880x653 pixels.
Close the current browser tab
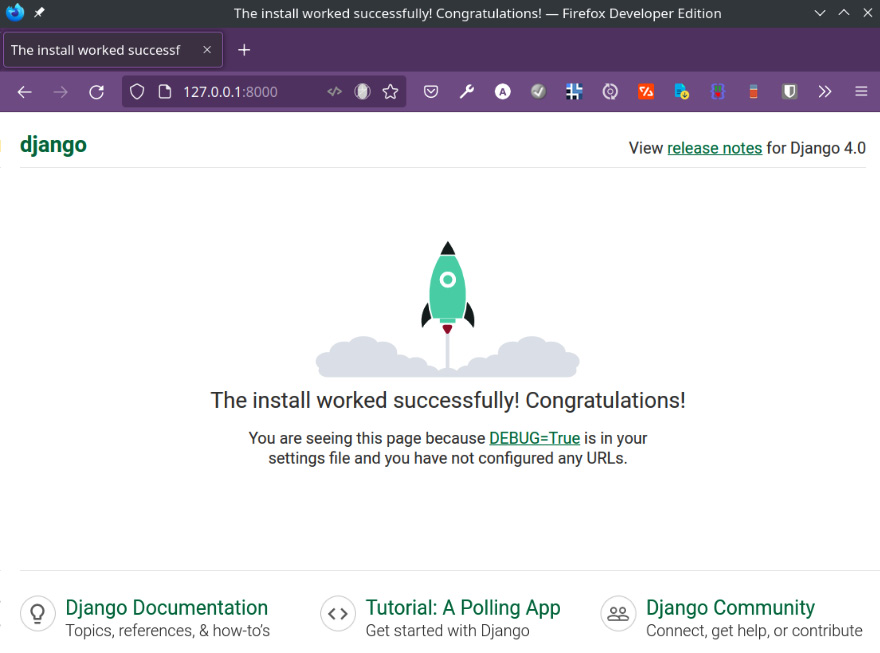click(207, 50)
